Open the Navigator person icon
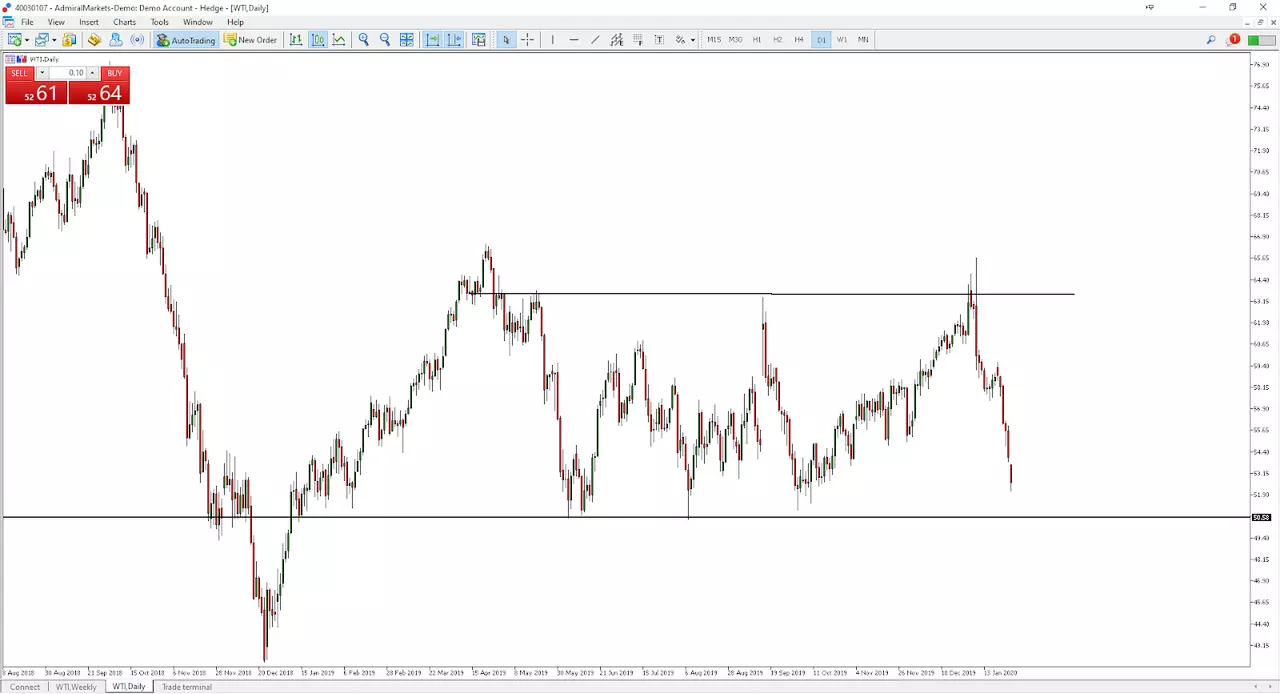This screenshot has width=1280, height=694. click(x=116, y=40)
